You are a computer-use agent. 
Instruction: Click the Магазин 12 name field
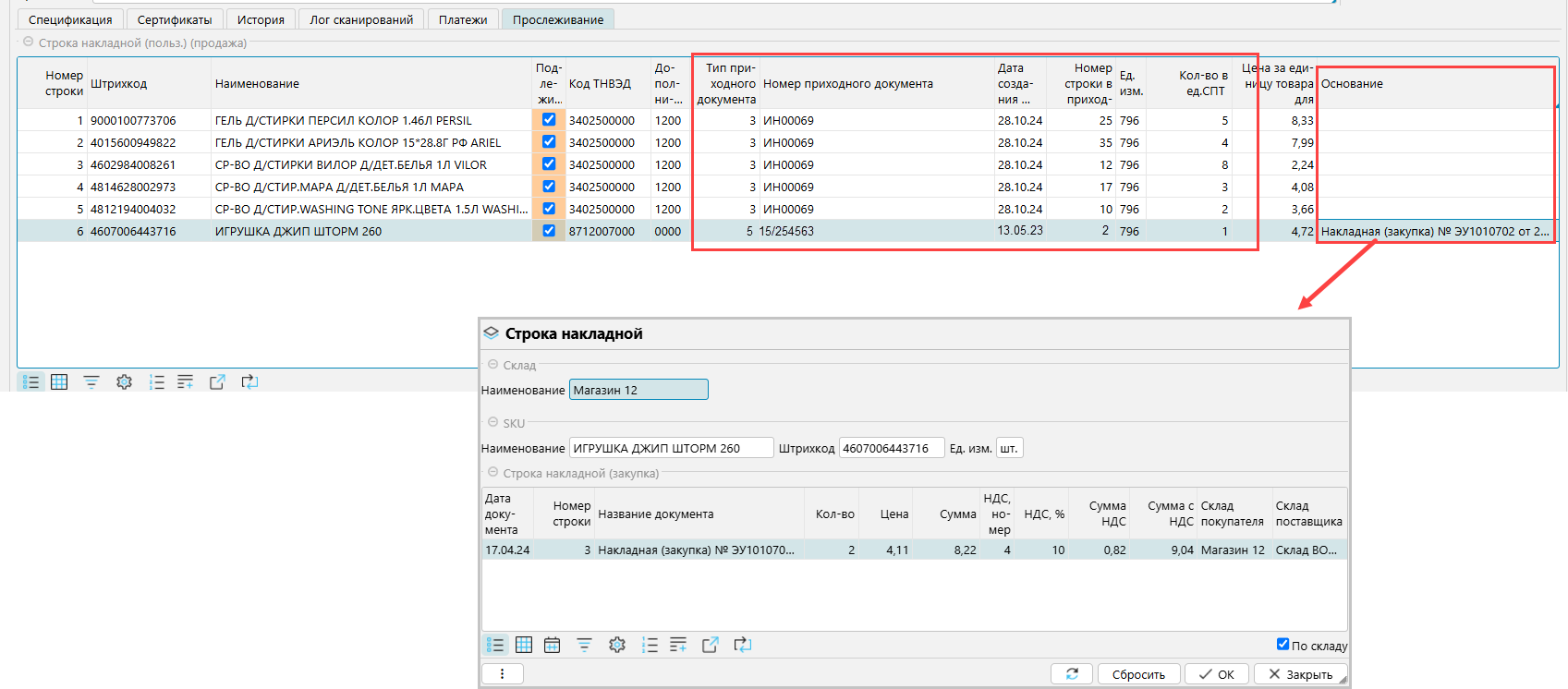(638, 390)
